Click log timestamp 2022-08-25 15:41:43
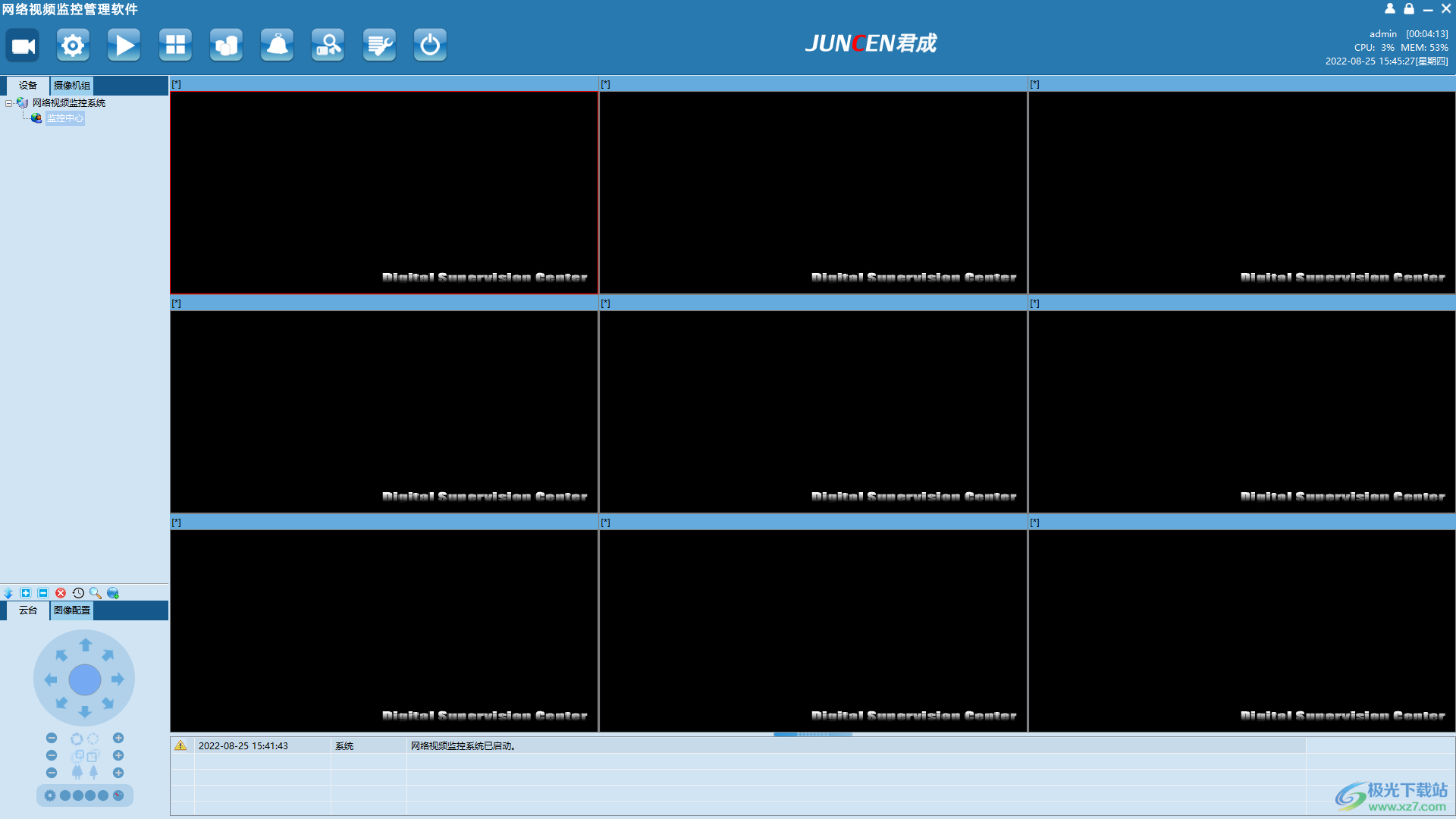Viewport: 1456px width, 819px height. point(243,746)
